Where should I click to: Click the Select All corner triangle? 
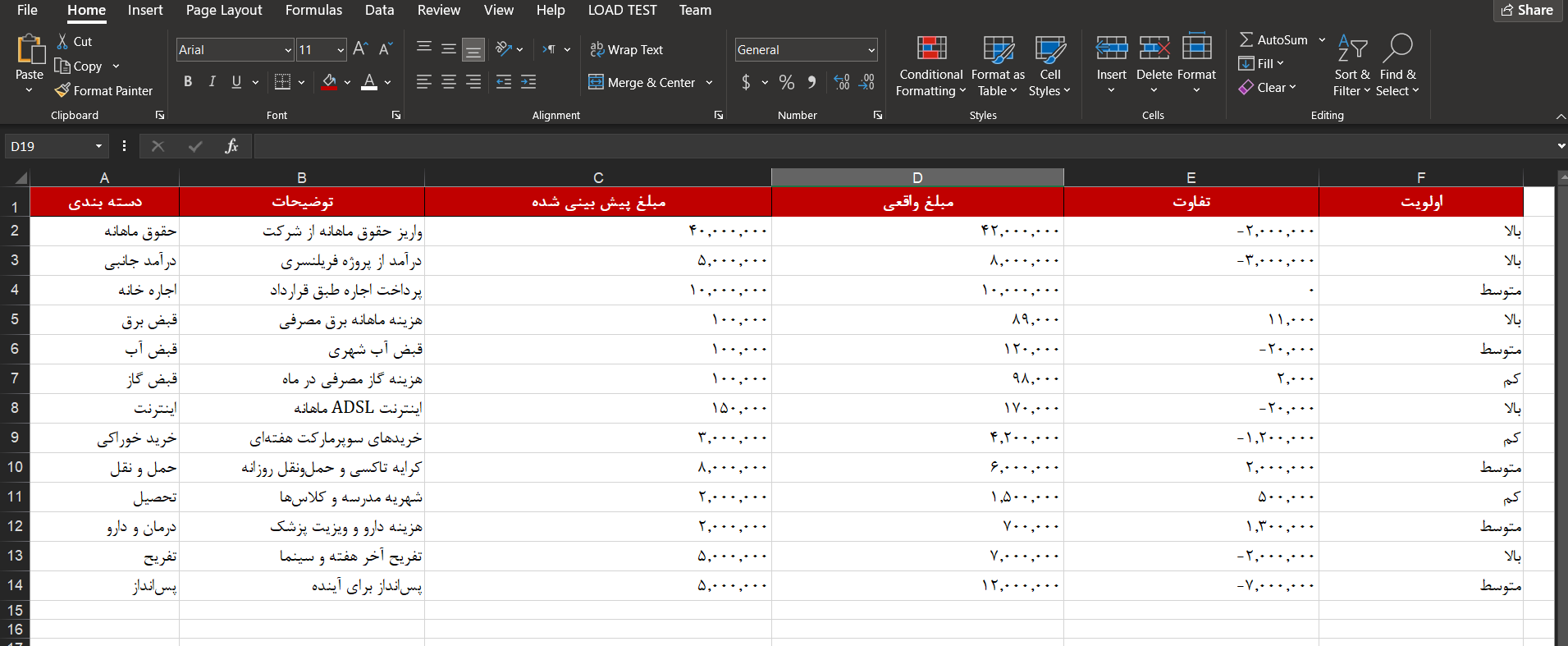coord(21,177)
